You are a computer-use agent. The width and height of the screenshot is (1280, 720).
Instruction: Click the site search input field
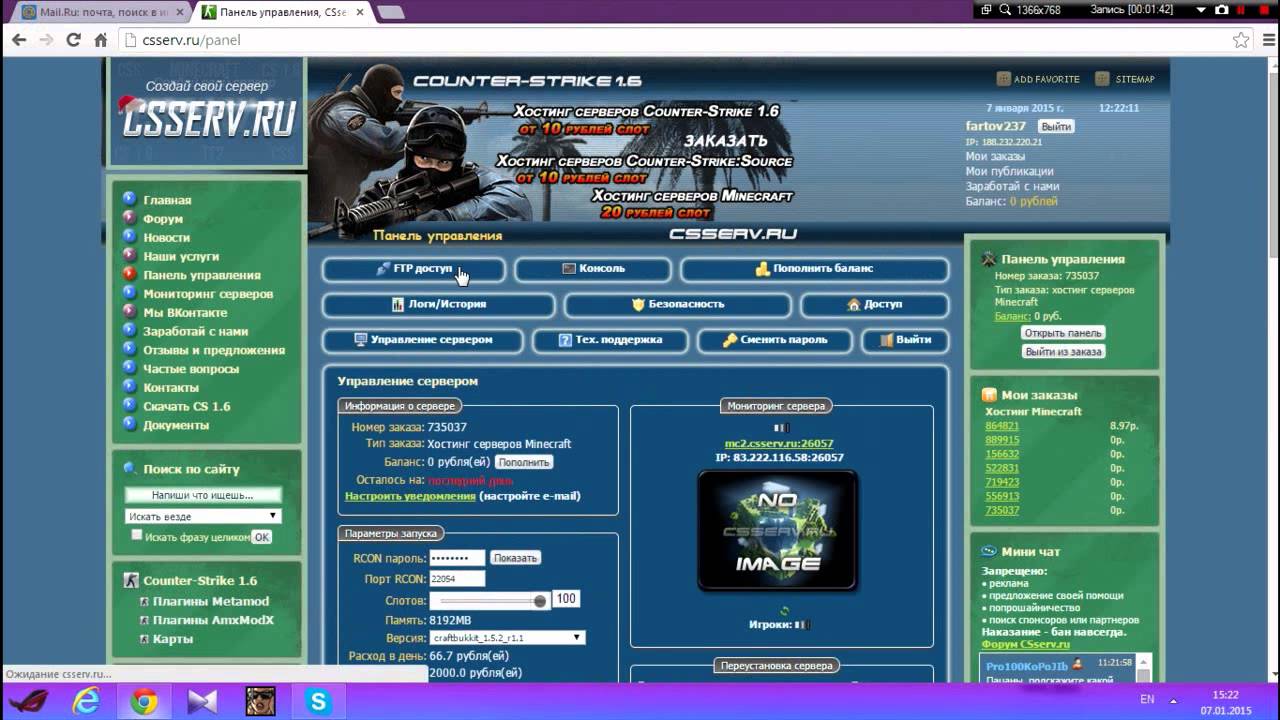(203, 495)
